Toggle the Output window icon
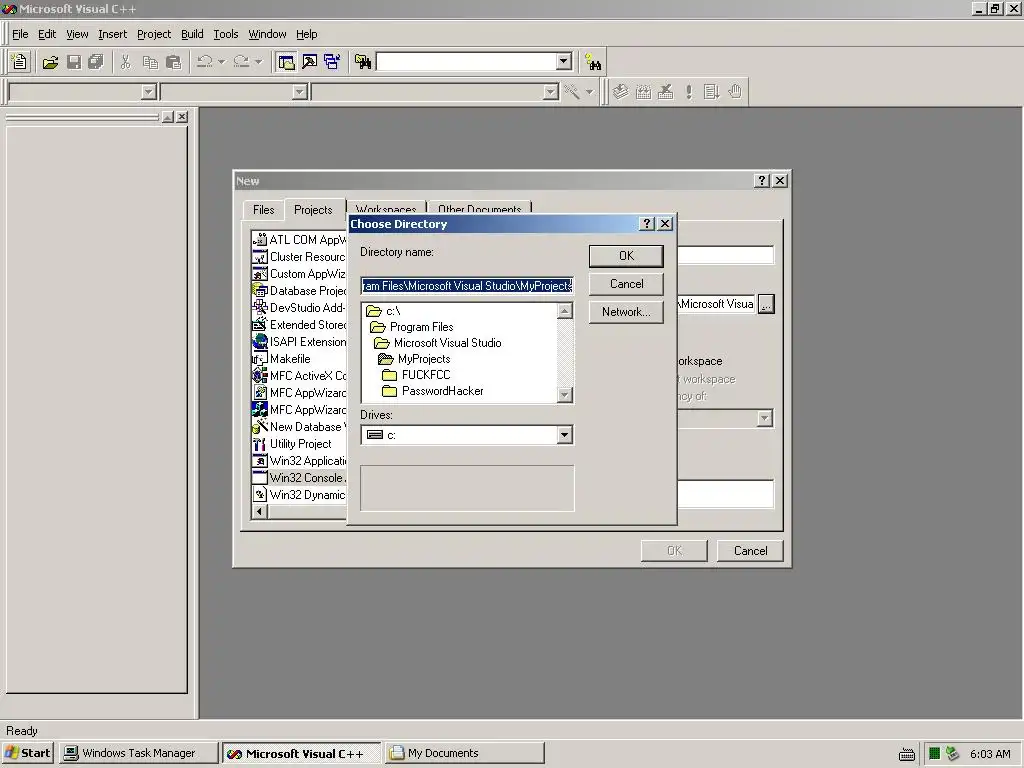This screenshot has width=1024, height=768. [310, 62]
